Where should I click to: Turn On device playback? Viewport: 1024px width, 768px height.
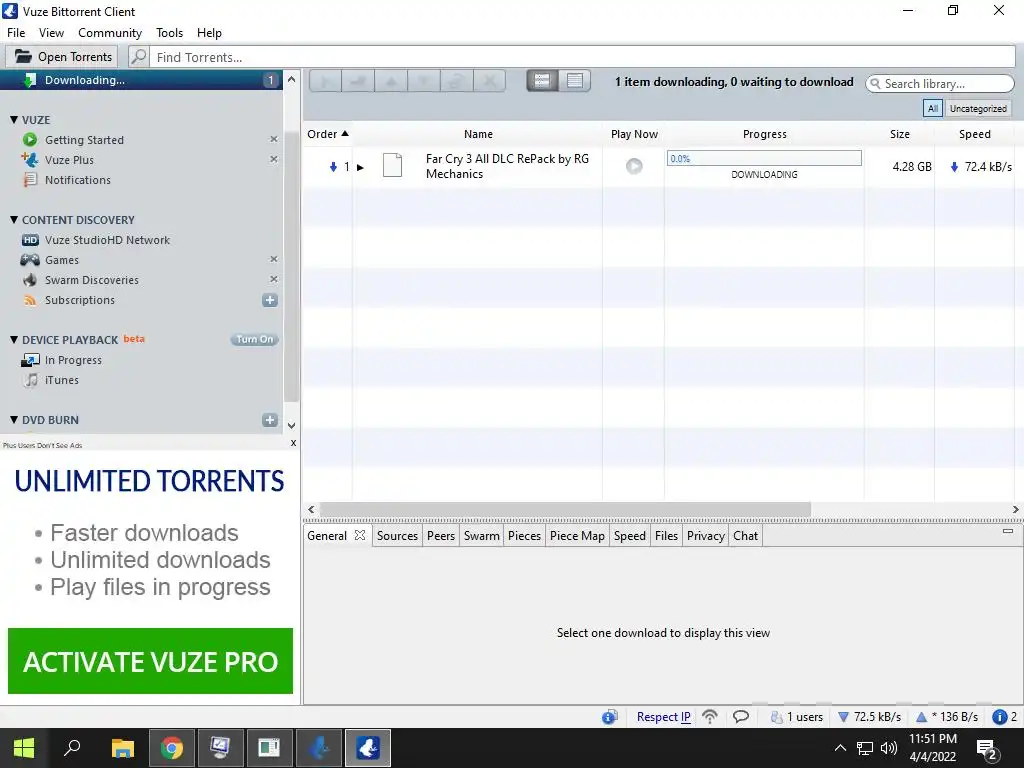tap(255, 339)
